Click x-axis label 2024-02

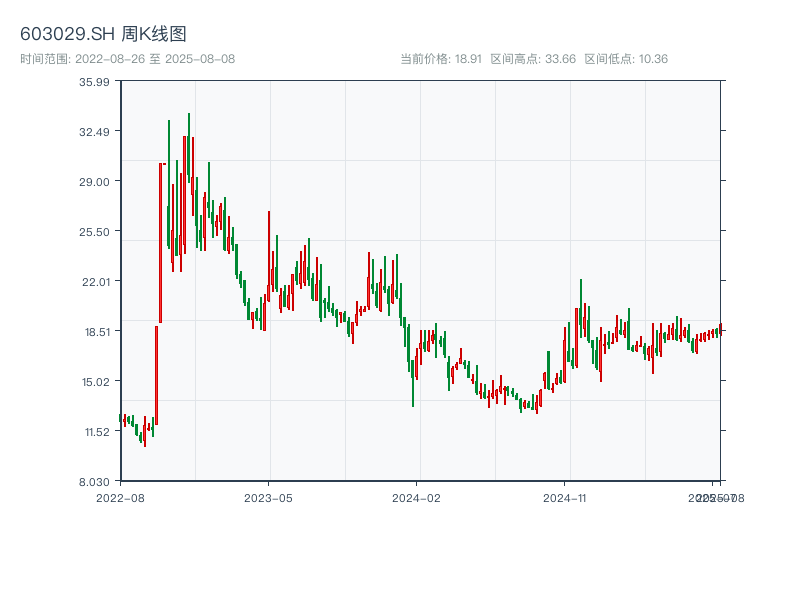coord(416,498)
